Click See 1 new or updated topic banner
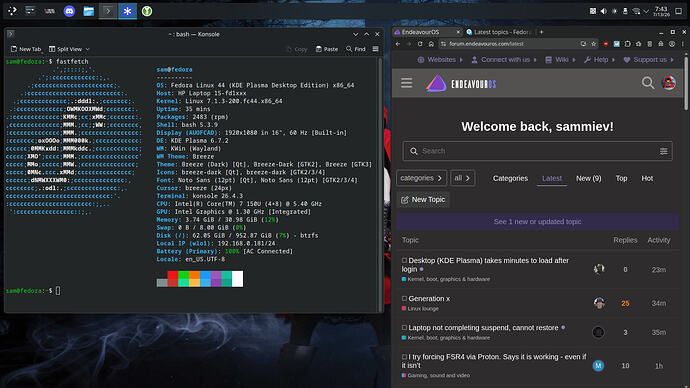 click(537, 222)
